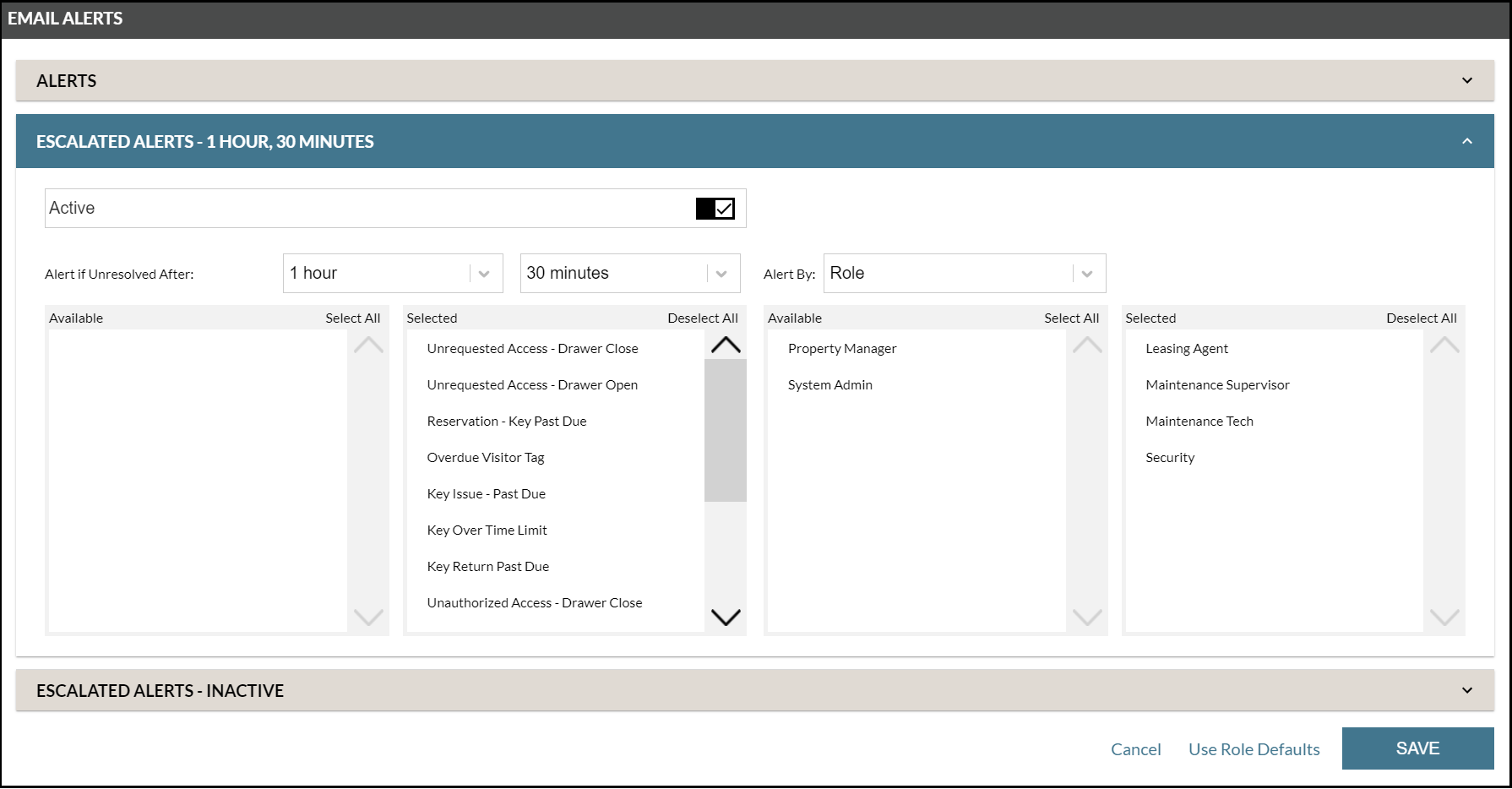Select Key Issue - Past Due
This screenshot has width=1512, height=789.
coord(487,493)
